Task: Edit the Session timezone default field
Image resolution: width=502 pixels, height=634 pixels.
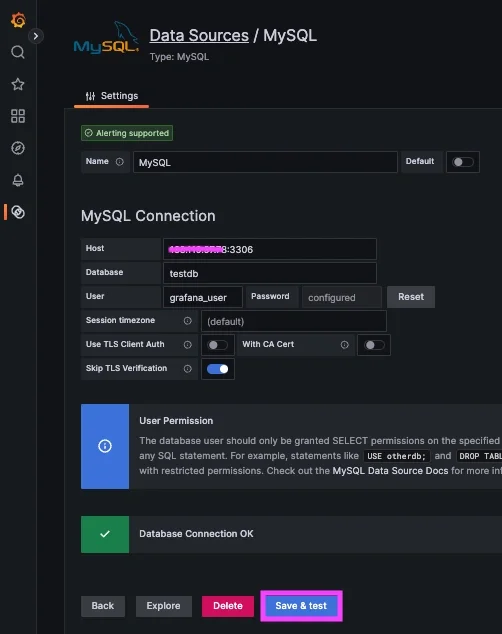Action: click(x=293, y=321)
